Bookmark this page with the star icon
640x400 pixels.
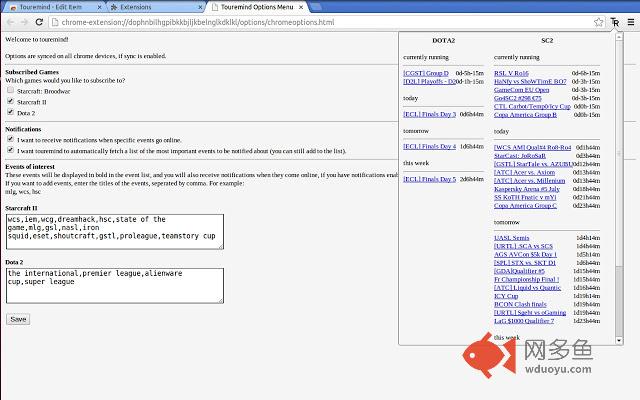pos(598,22)
